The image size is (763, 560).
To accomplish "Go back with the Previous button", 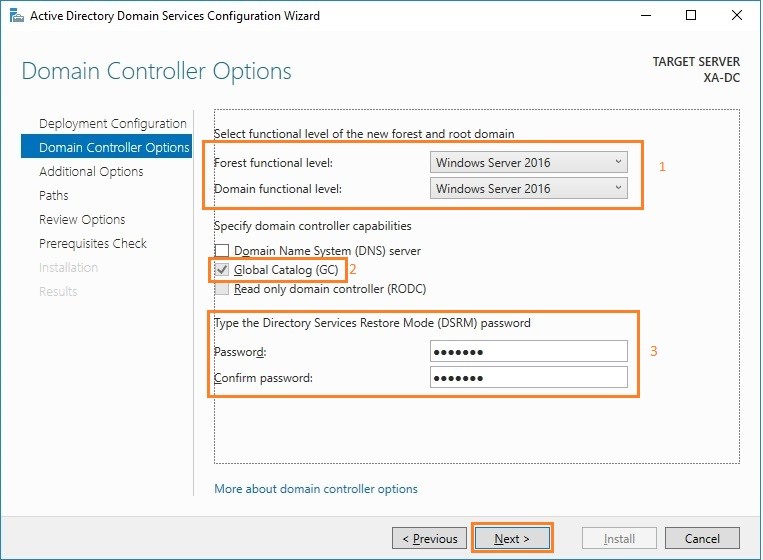I will tap(429, 538).
